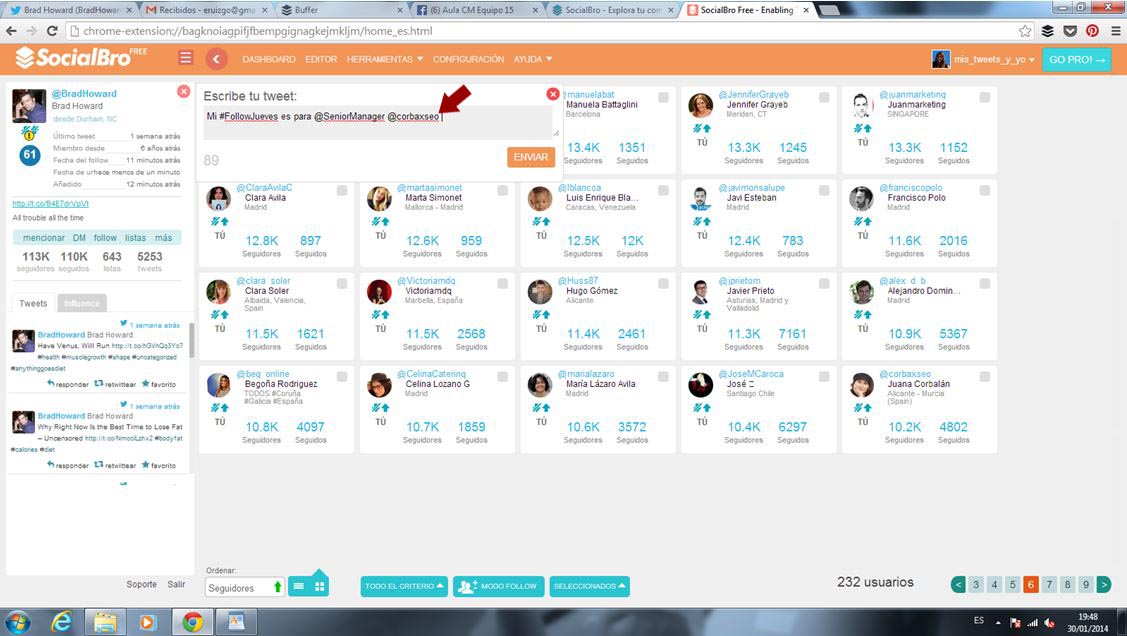This screenshot has width=1127, height=636.
Task: Click inside the tweet text field
Action: [x=378, y=123]
